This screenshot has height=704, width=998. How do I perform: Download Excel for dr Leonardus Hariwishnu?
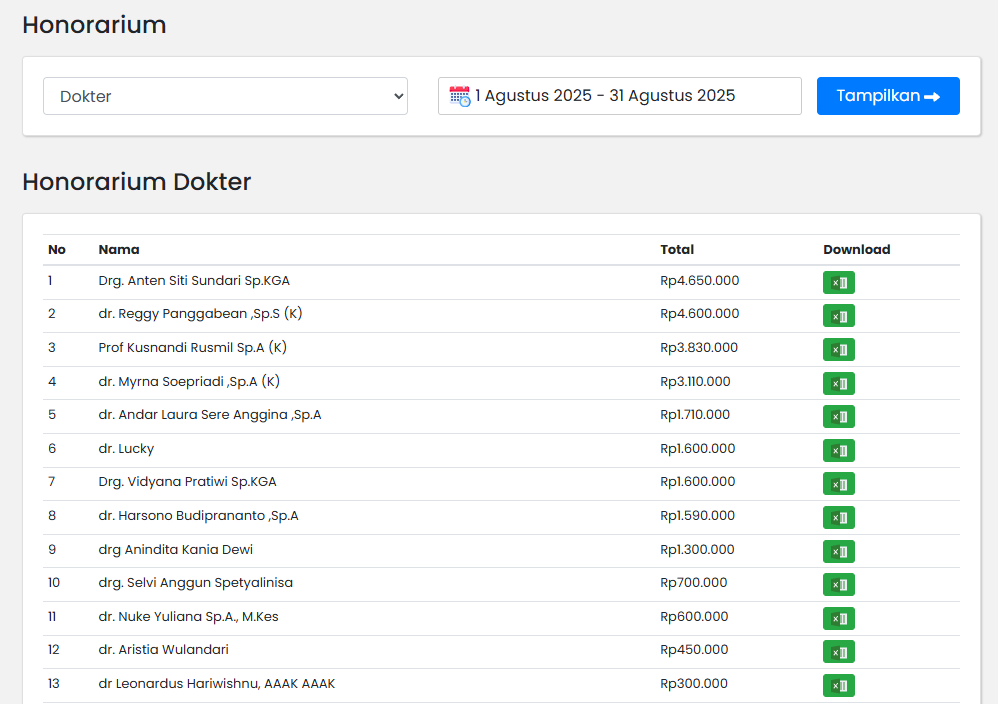838,686
